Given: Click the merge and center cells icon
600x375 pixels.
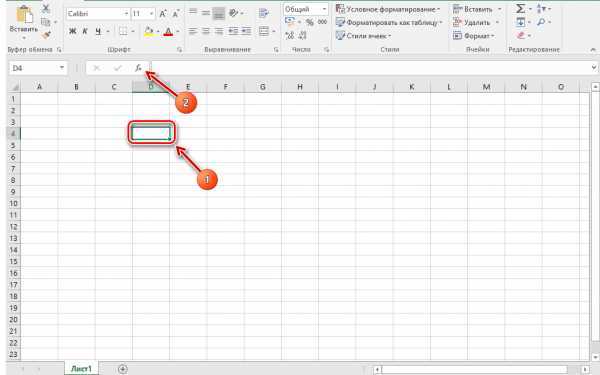Looking at the screenshot, I should point(264,31).
